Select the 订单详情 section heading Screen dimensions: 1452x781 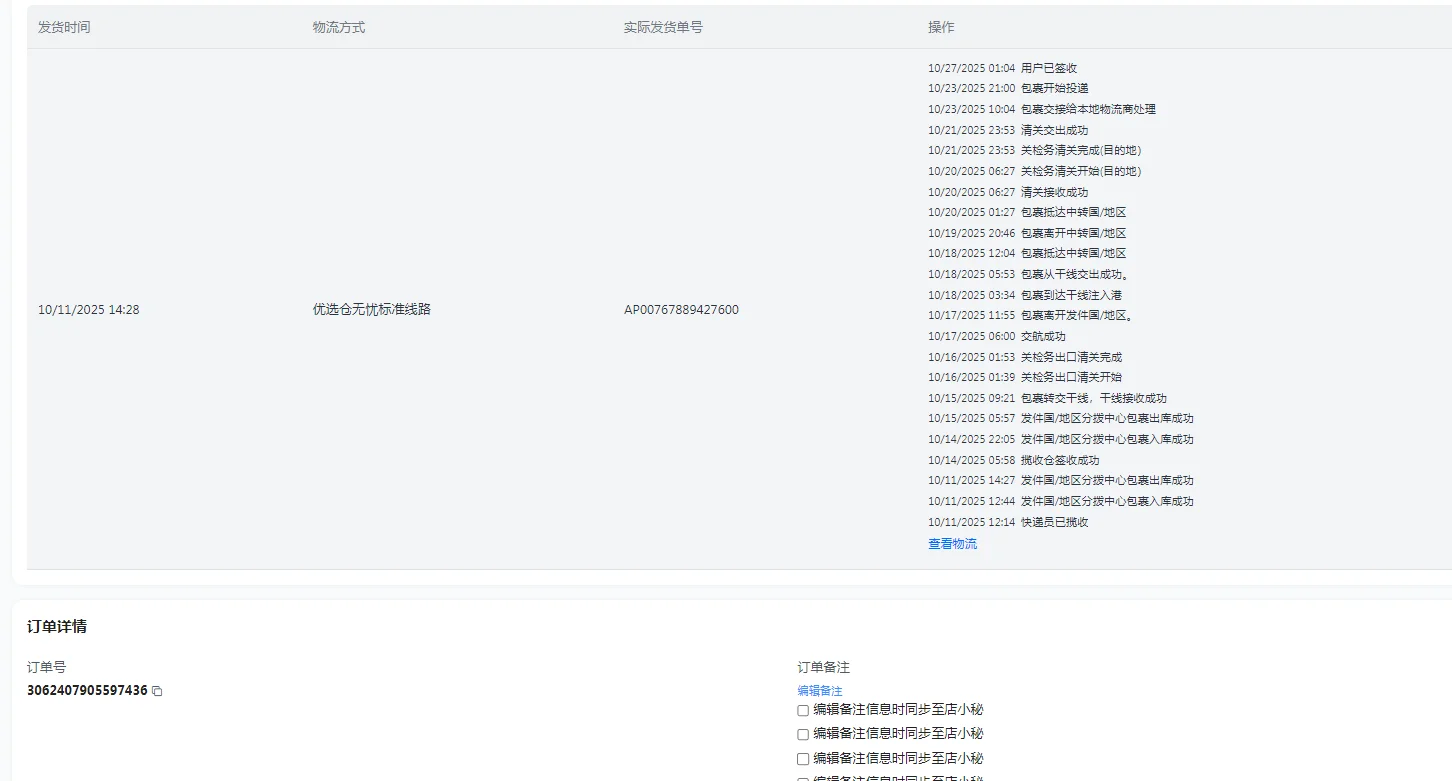click(57, 627)
